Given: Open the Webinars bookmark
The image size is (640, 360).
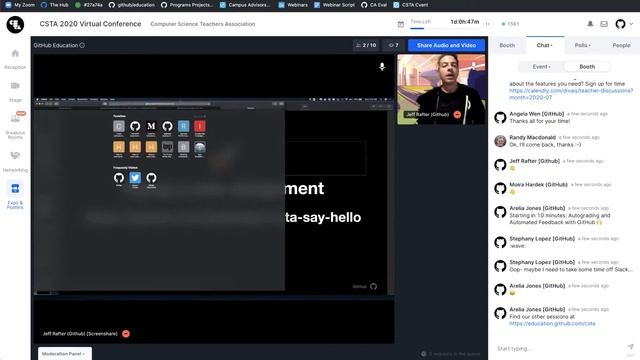Looking at the screenshot, I should point(293,5).
